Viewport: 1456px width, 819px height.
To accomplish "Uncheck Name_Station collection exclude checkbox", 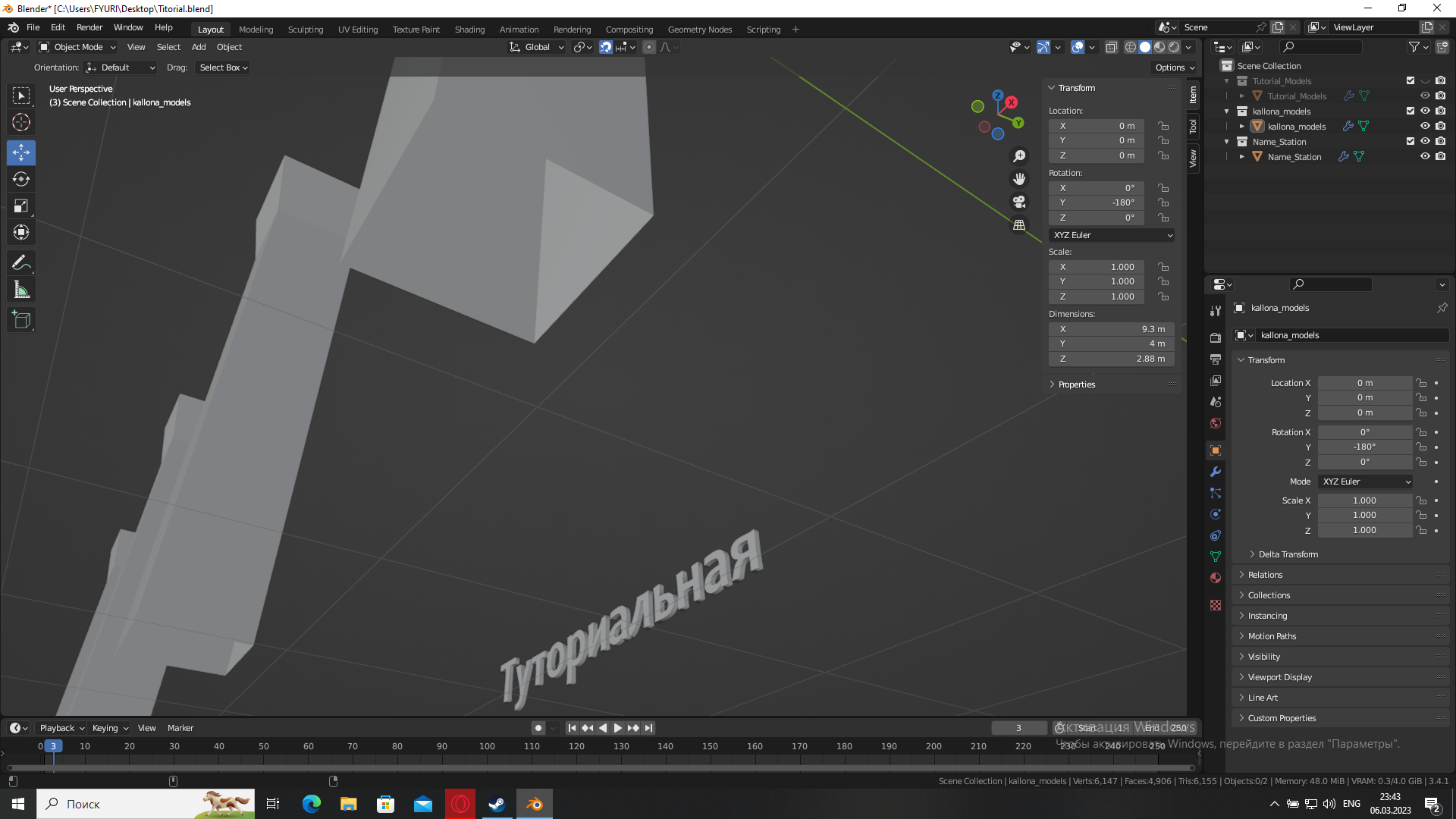I will pos(1410,141).
